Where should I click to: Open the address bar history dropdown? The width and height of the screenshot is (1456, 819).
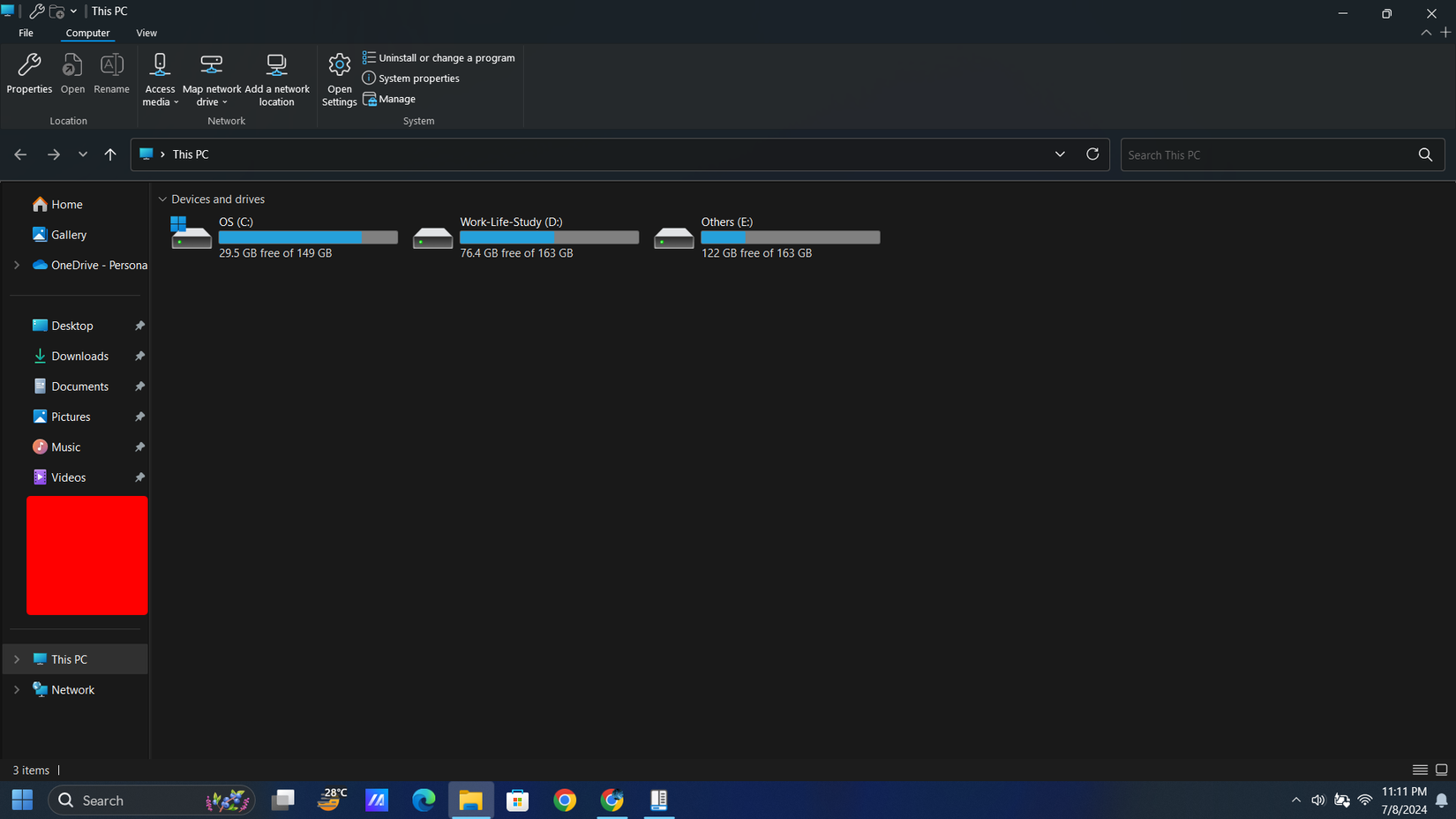pos(1060,154)
